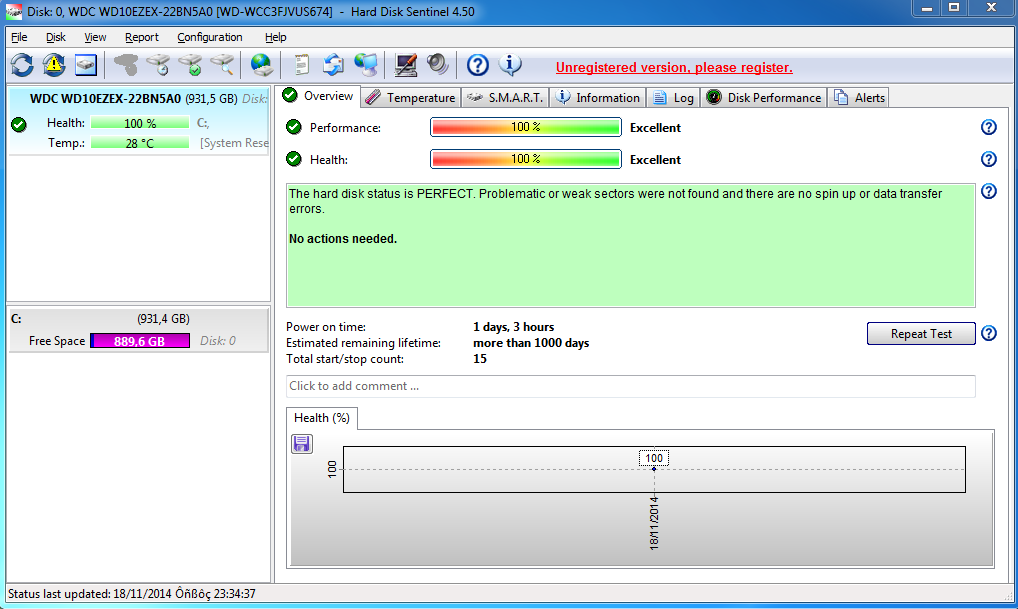
Task: Click the globe with monitor toolbar icon
Action: 366,65
